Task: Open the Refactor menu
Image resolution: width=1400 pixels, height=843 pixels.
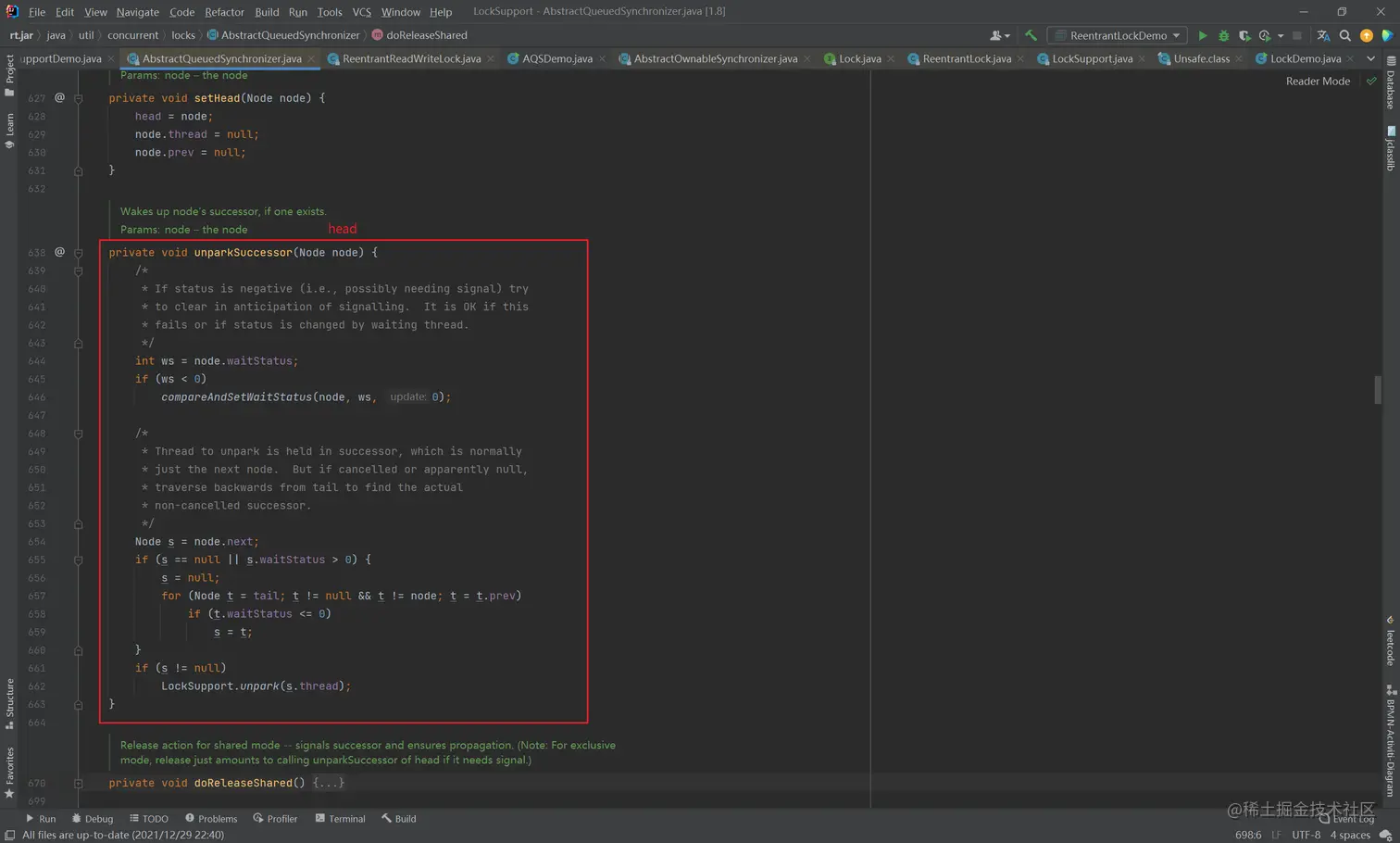Action: pos(224,12)
